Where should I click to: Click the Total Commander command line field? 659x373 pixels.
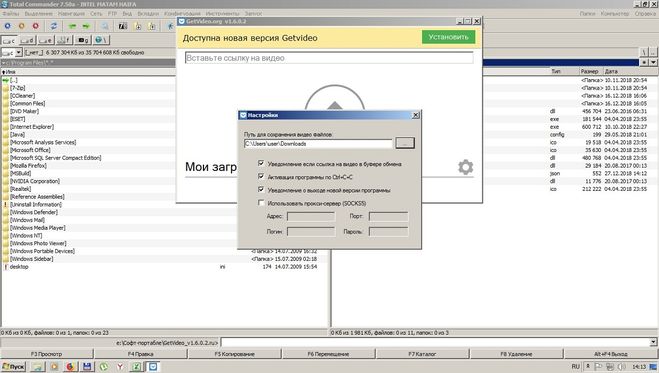tap(435, 342)
